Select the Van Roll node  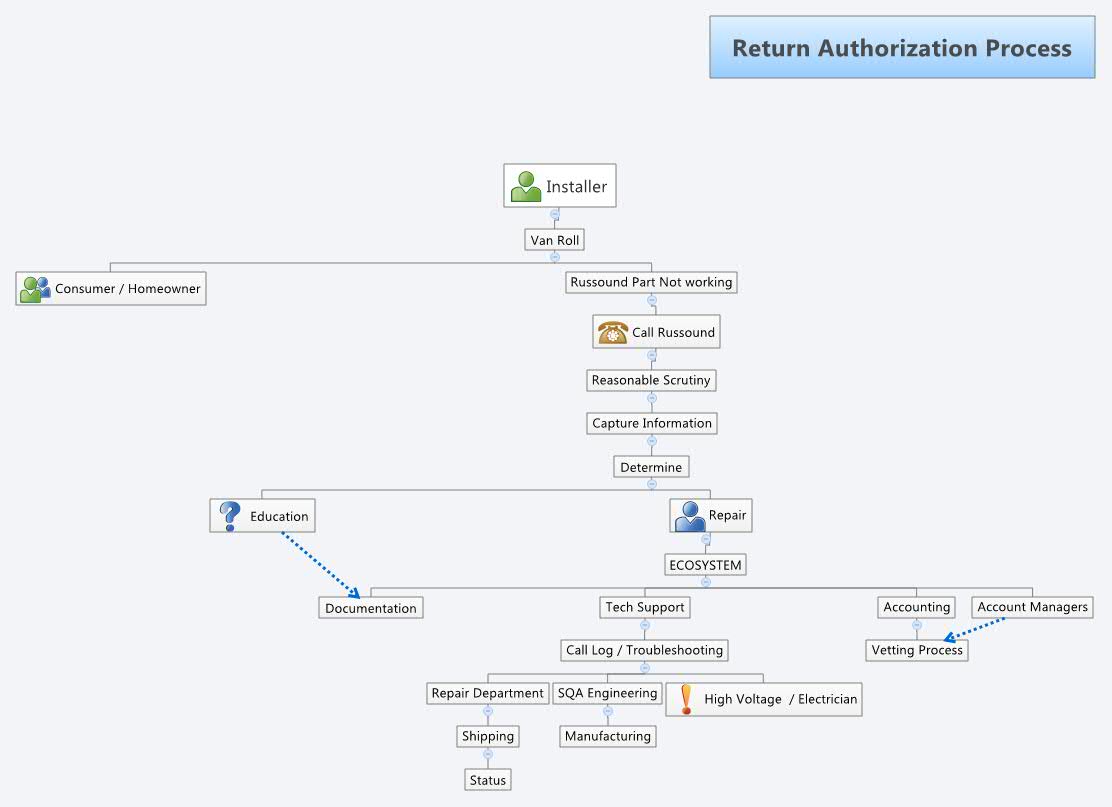point(554,239)
